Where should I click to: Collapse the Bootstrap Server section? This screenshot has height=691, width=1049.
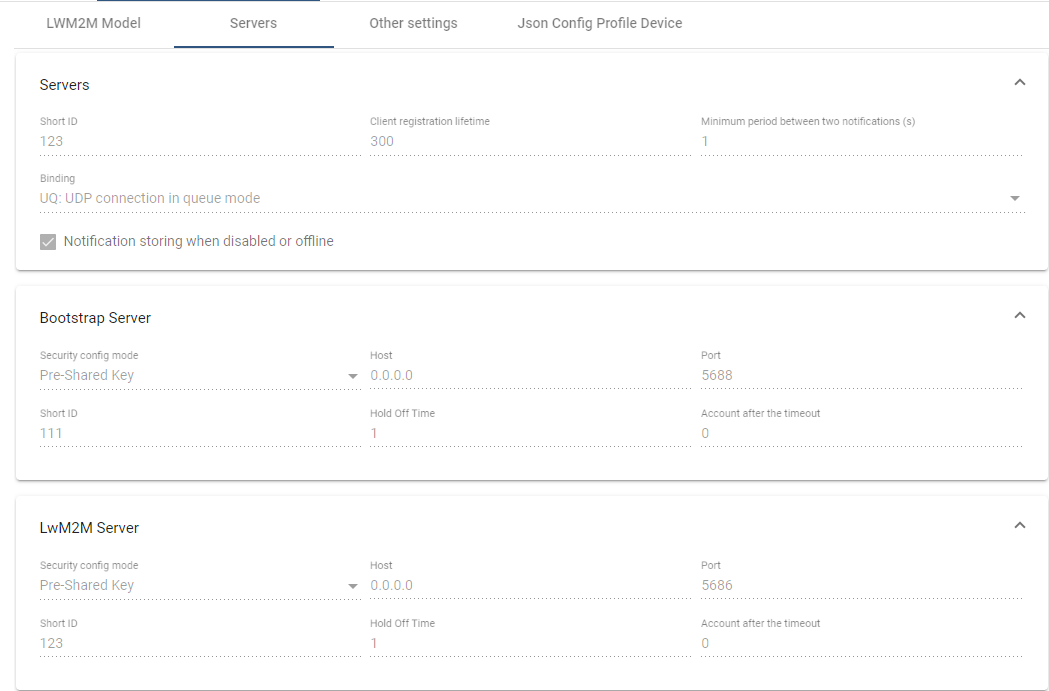coord(1019,315)
